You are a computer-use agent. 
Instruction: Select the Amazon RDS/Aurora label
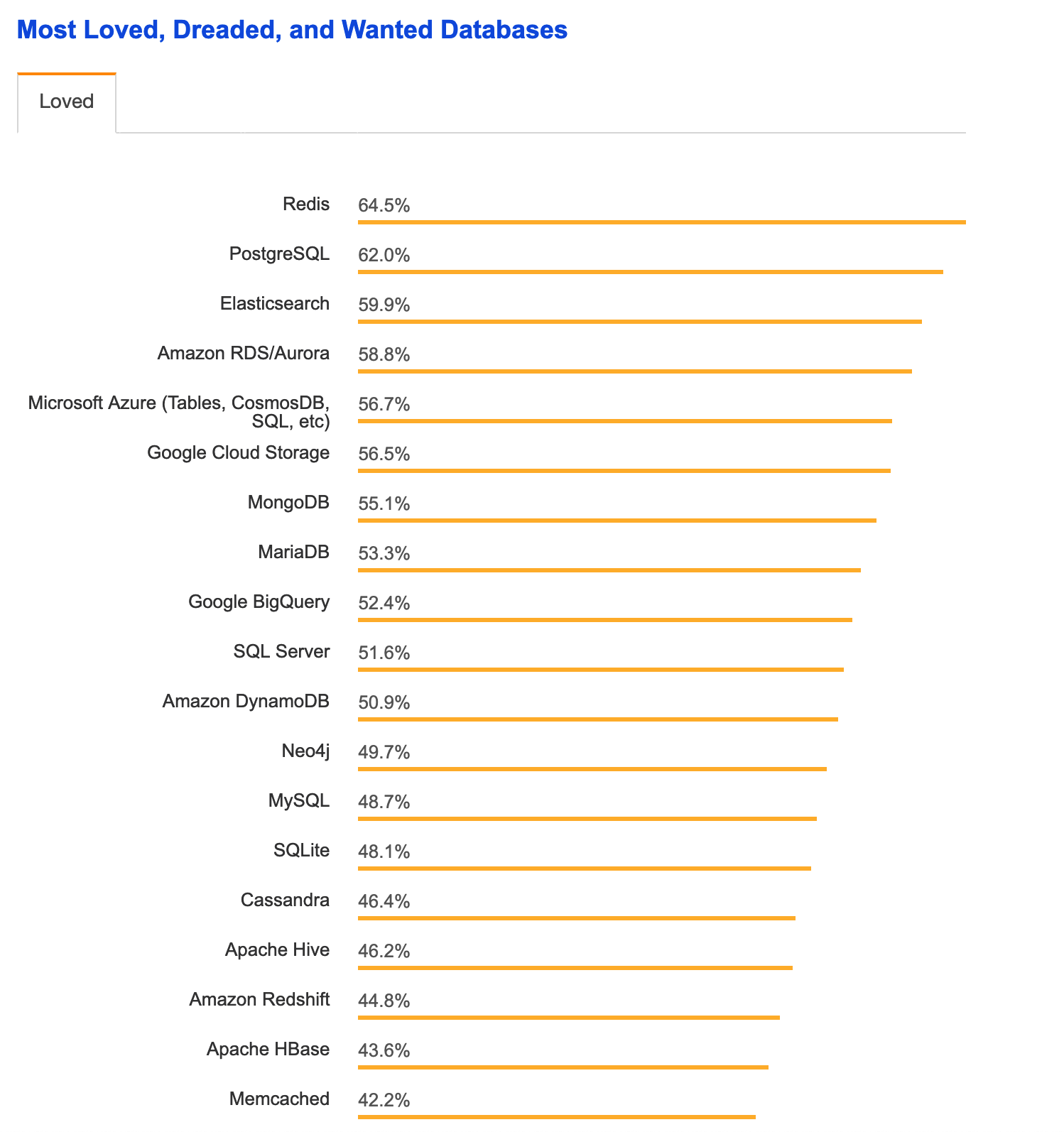tap(243, 354)
